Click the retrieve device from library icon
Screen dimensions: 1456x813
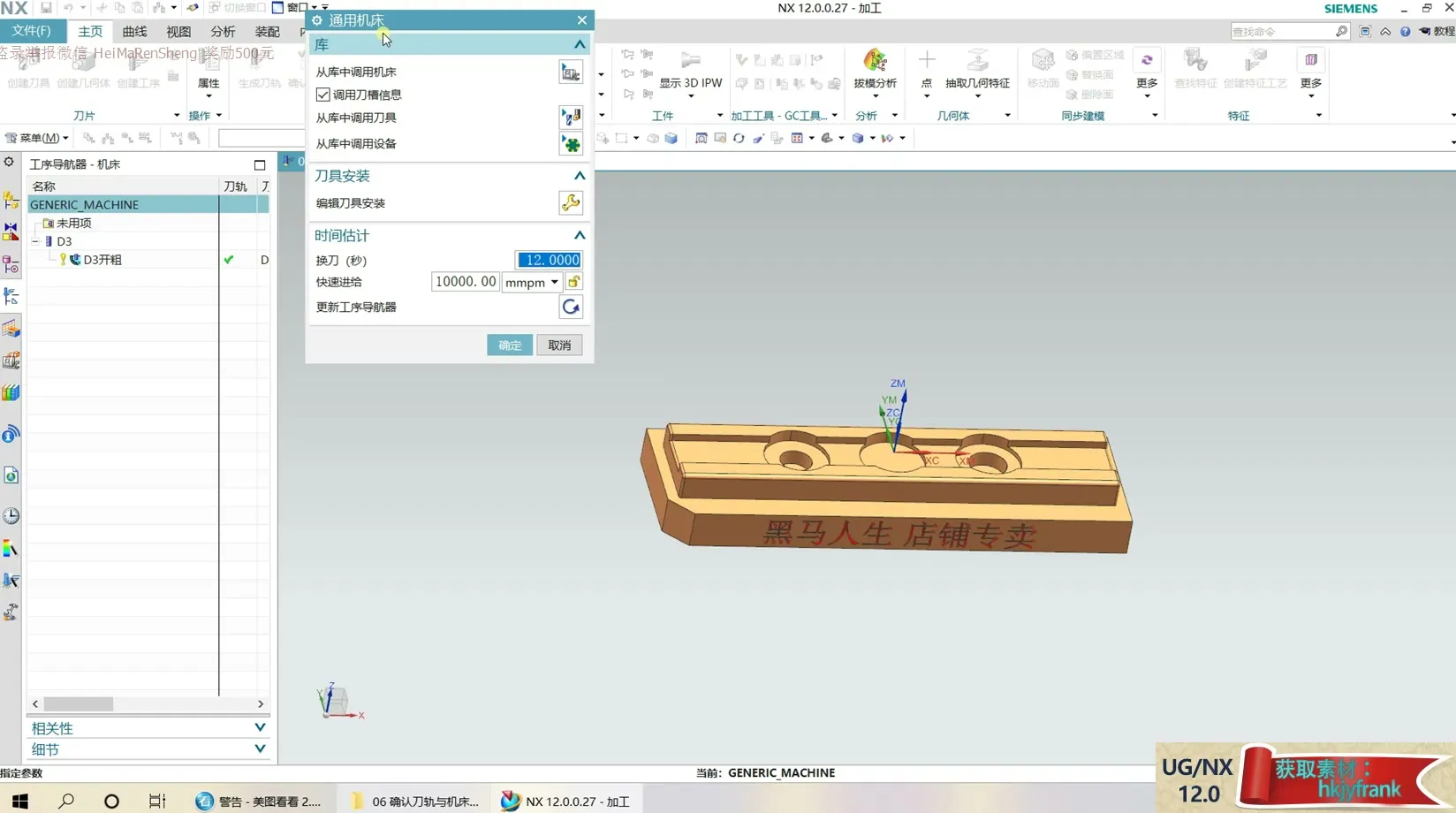pos(571,144)
